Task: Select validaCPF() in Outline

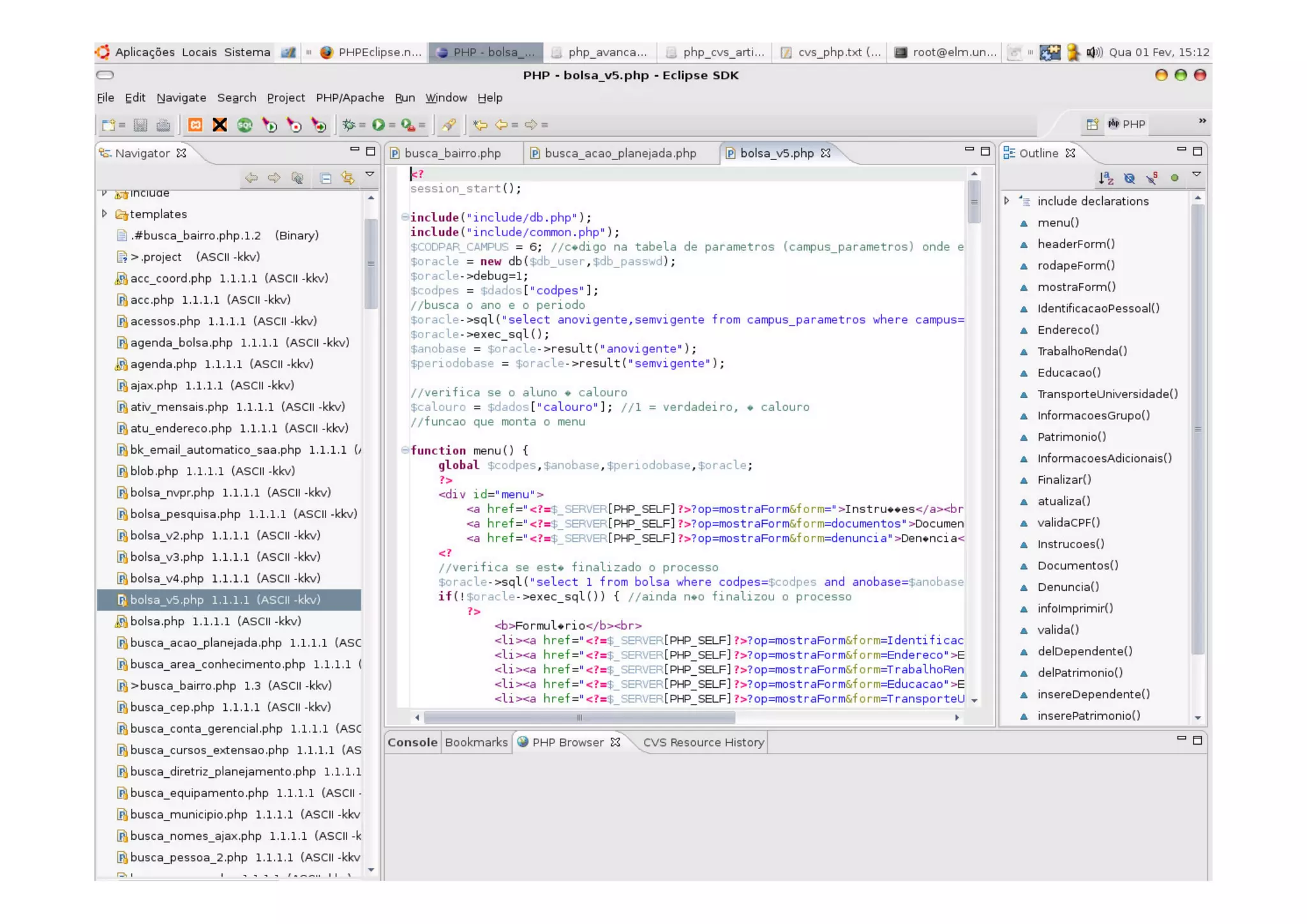Action: pyautogui.click(x=1068, y=523)
